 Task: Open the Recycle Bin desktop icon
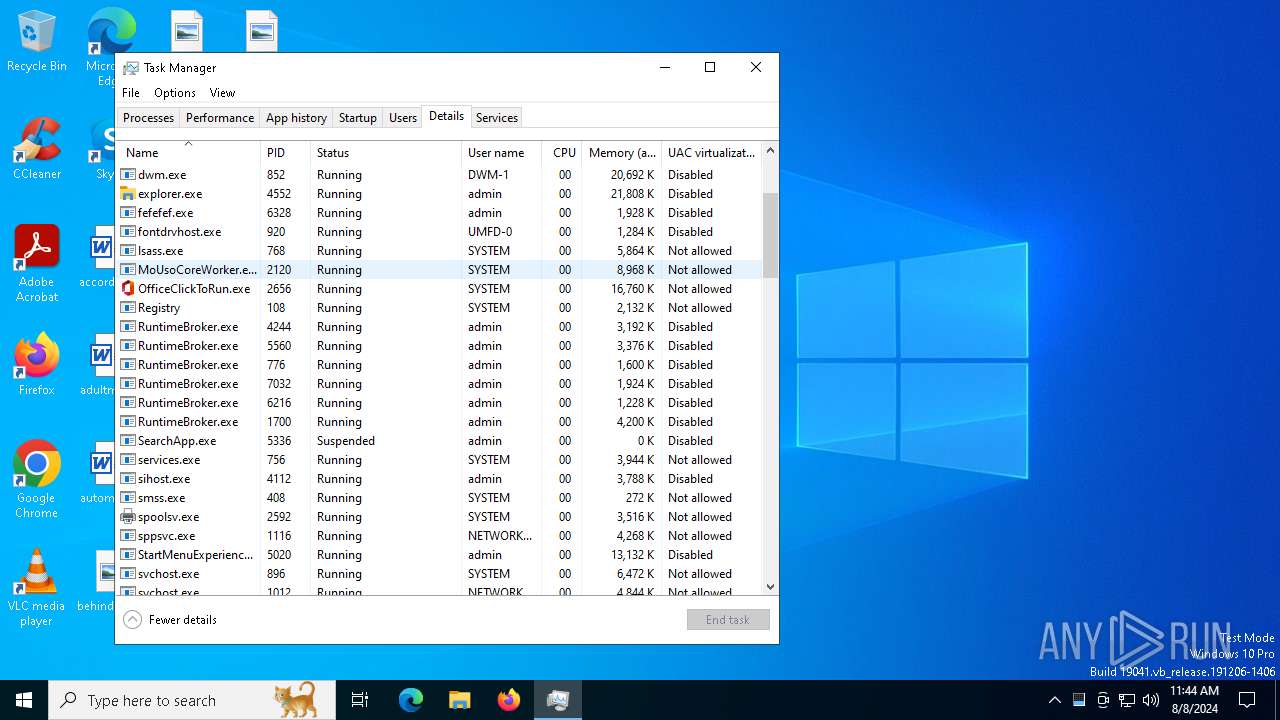click(x=37, y=42)
